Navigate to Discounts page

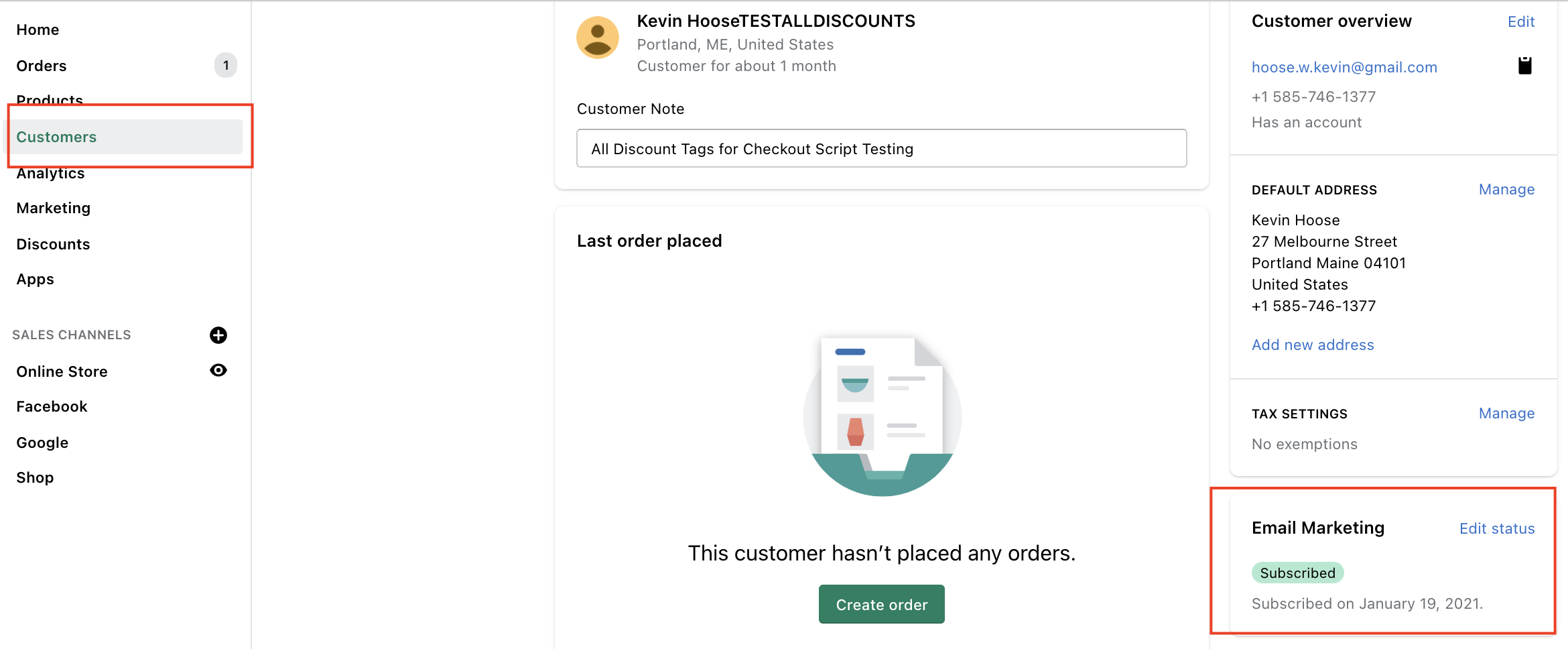(x=54, y=244)
